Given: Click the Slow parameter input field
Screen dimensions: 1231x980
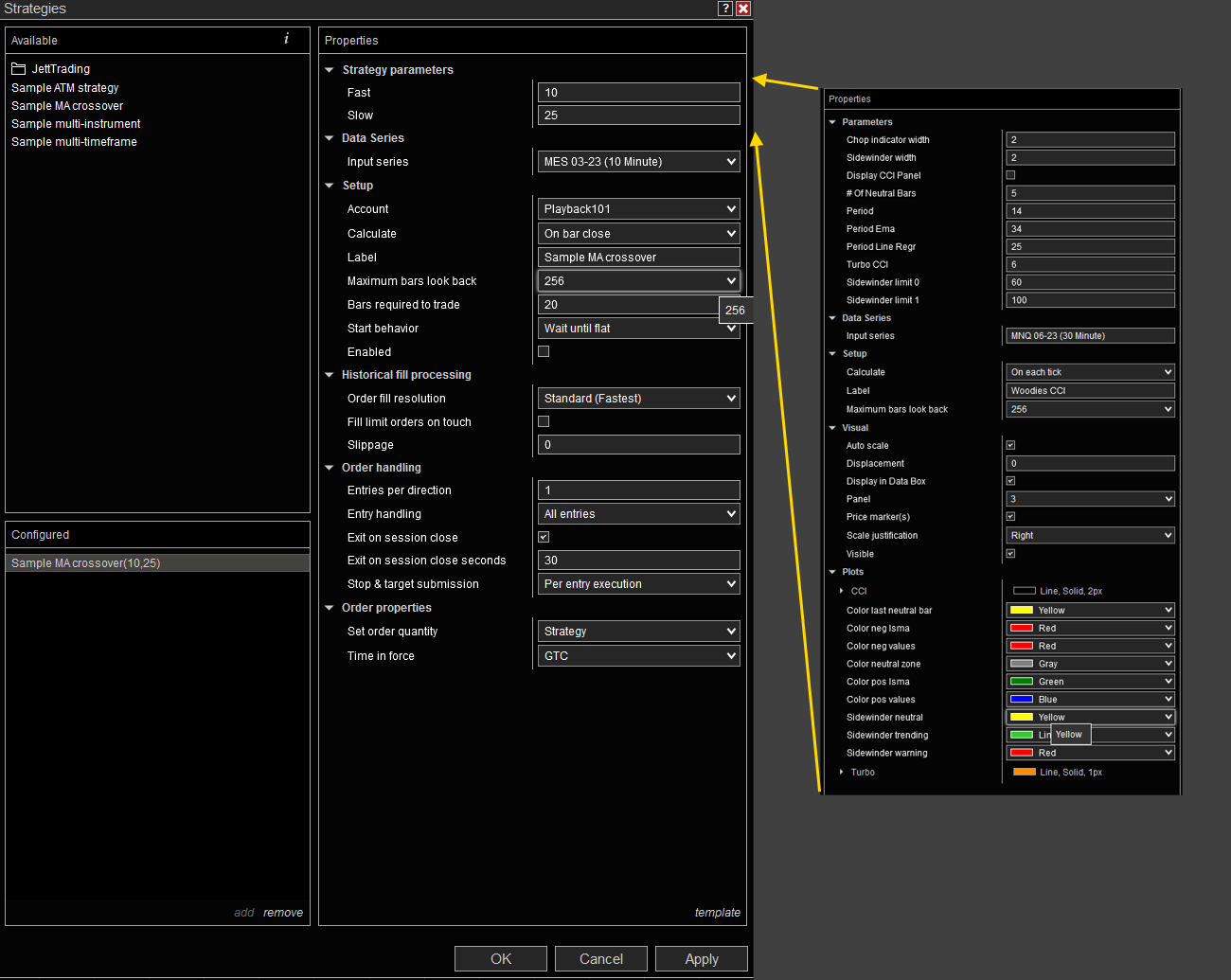Looking at the screenshot, I should 639,116.
